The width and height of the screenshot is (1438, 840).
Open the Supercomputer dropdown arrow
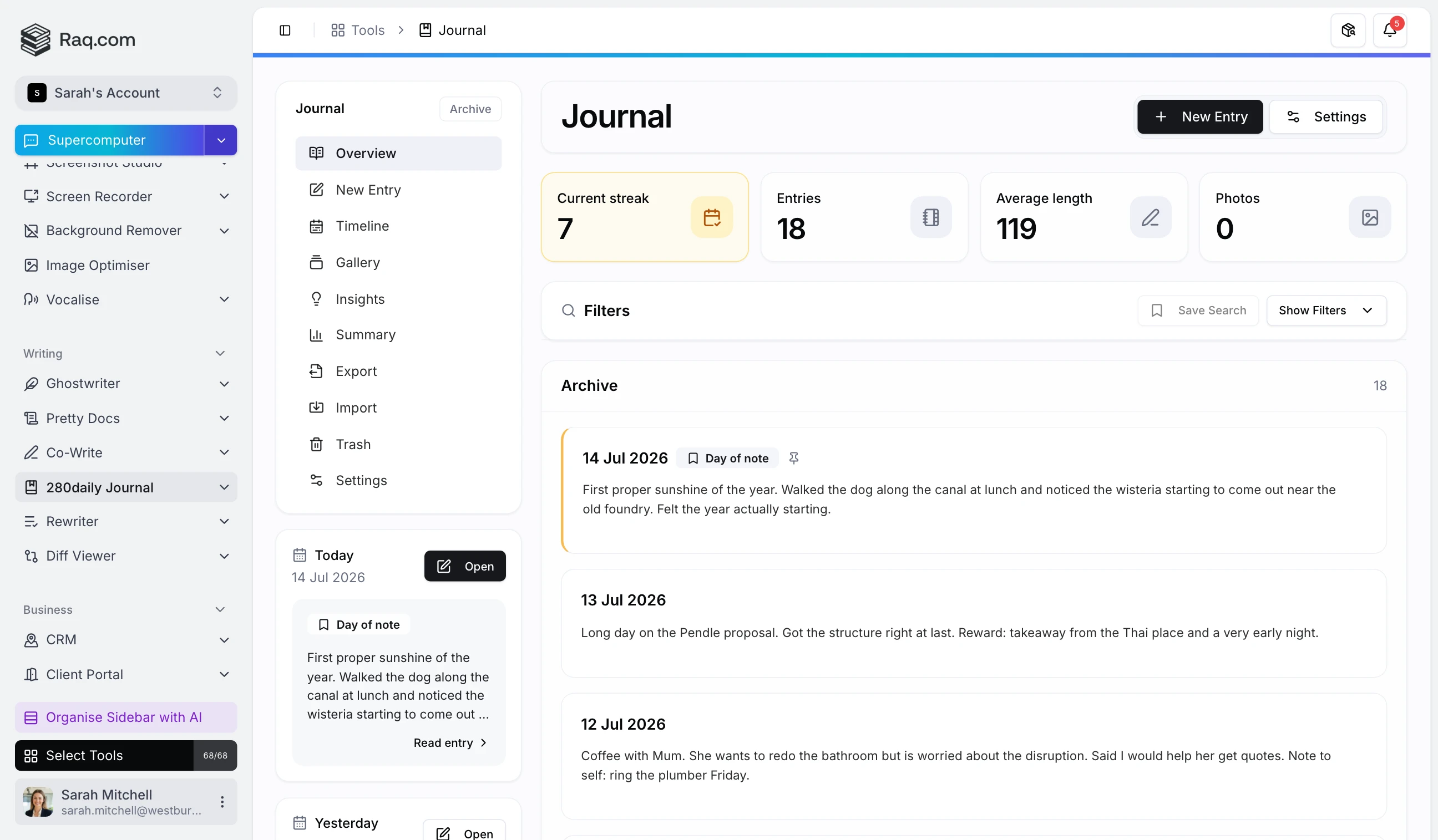(x=221, y=140)
